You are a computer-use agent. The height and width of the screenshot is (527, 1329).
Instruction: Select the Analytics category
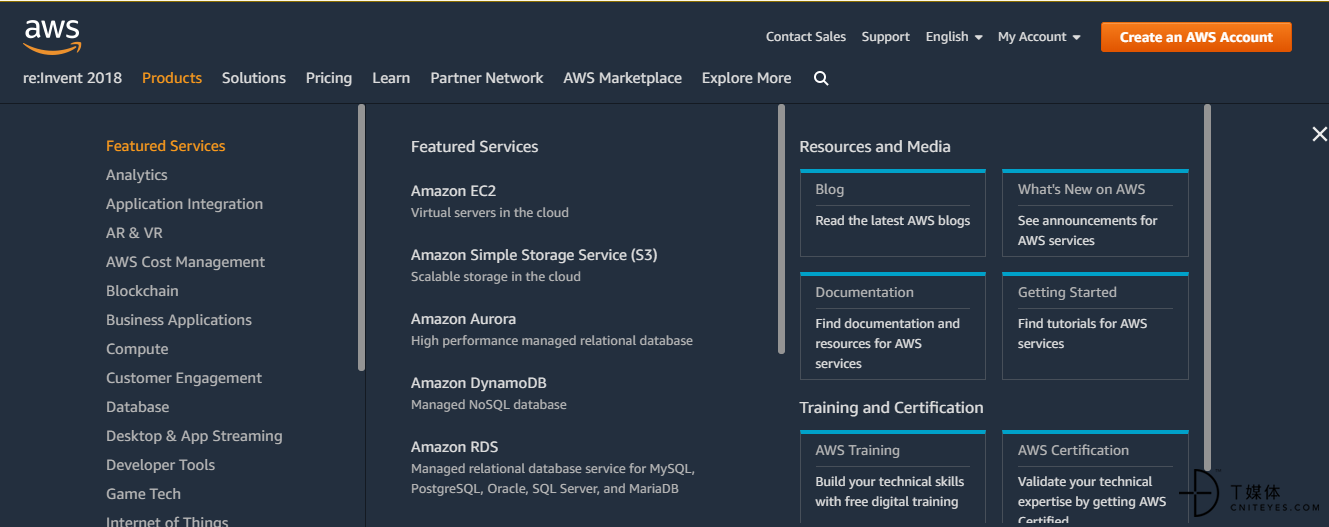[137, 175]
